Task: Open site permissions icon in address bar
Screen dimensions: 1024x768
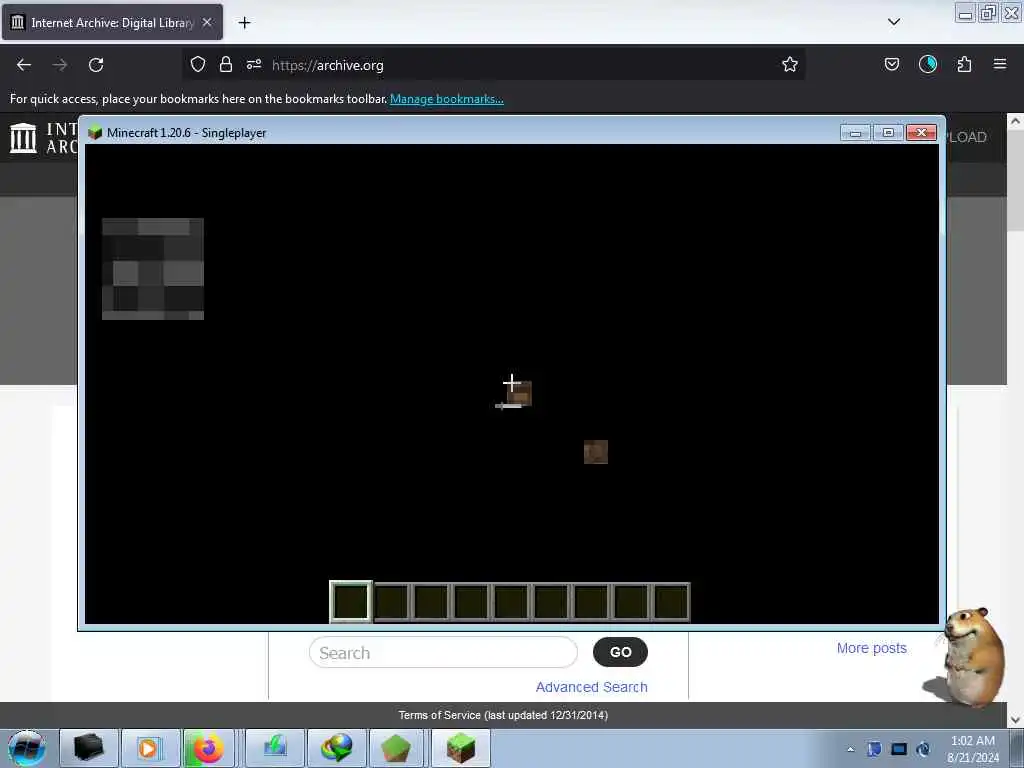Action: 254,64
